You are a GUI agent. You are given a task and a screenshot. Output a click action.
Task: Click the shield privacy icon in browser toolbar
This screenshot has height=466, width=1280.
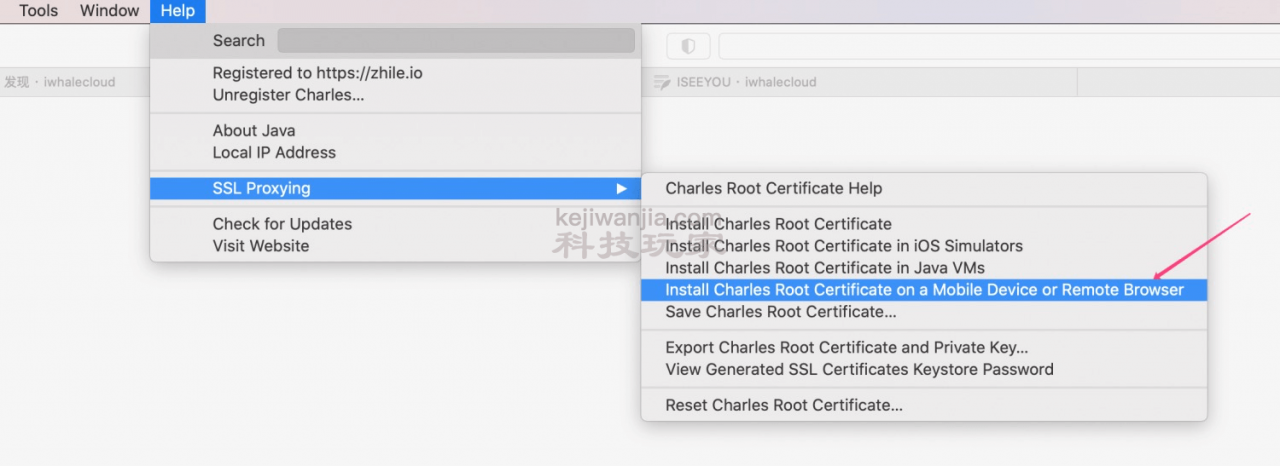(x=688, y=47)
